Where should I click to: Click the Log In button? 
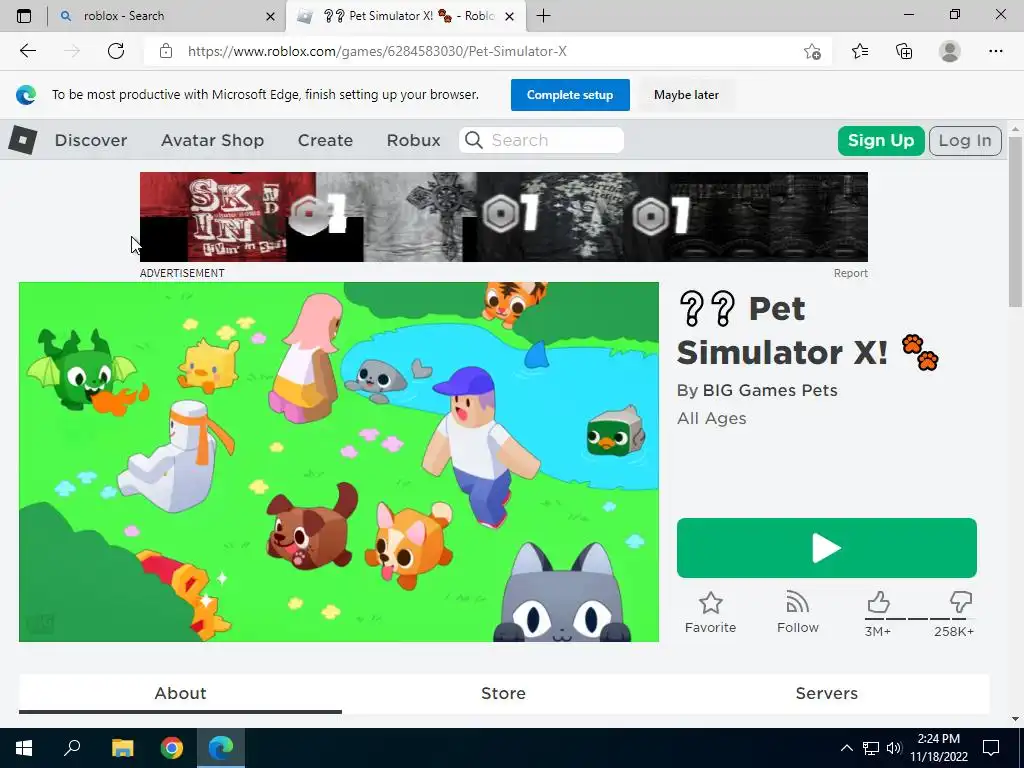coord(965,140)
